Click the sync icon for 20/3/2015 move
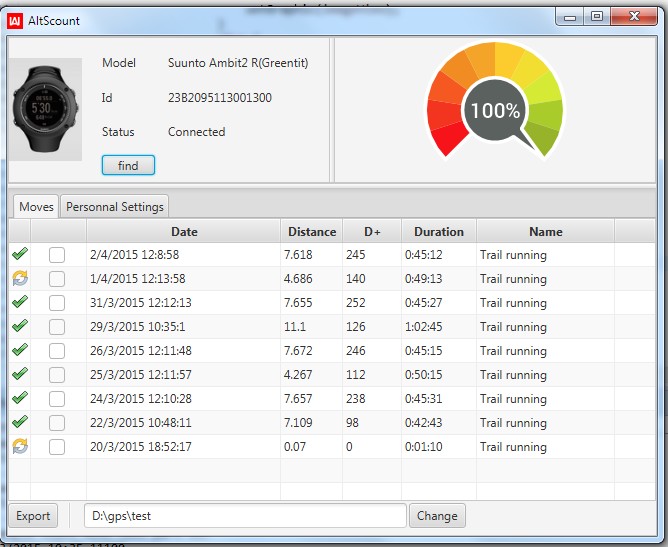The image size is (668, 547). coord(20,446)
